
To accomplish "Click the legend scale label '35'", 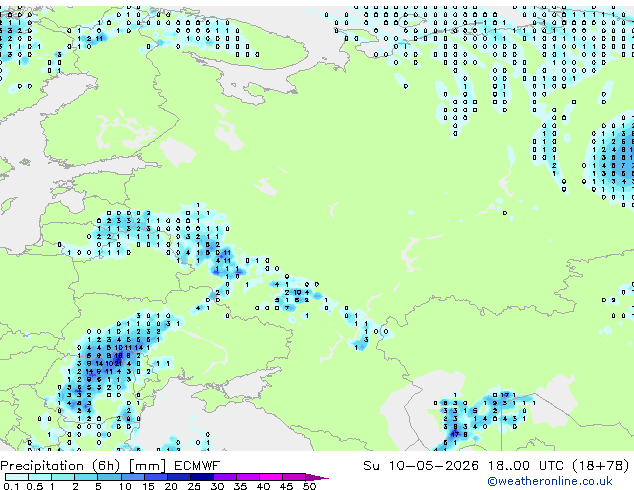I will pos(240,486).
